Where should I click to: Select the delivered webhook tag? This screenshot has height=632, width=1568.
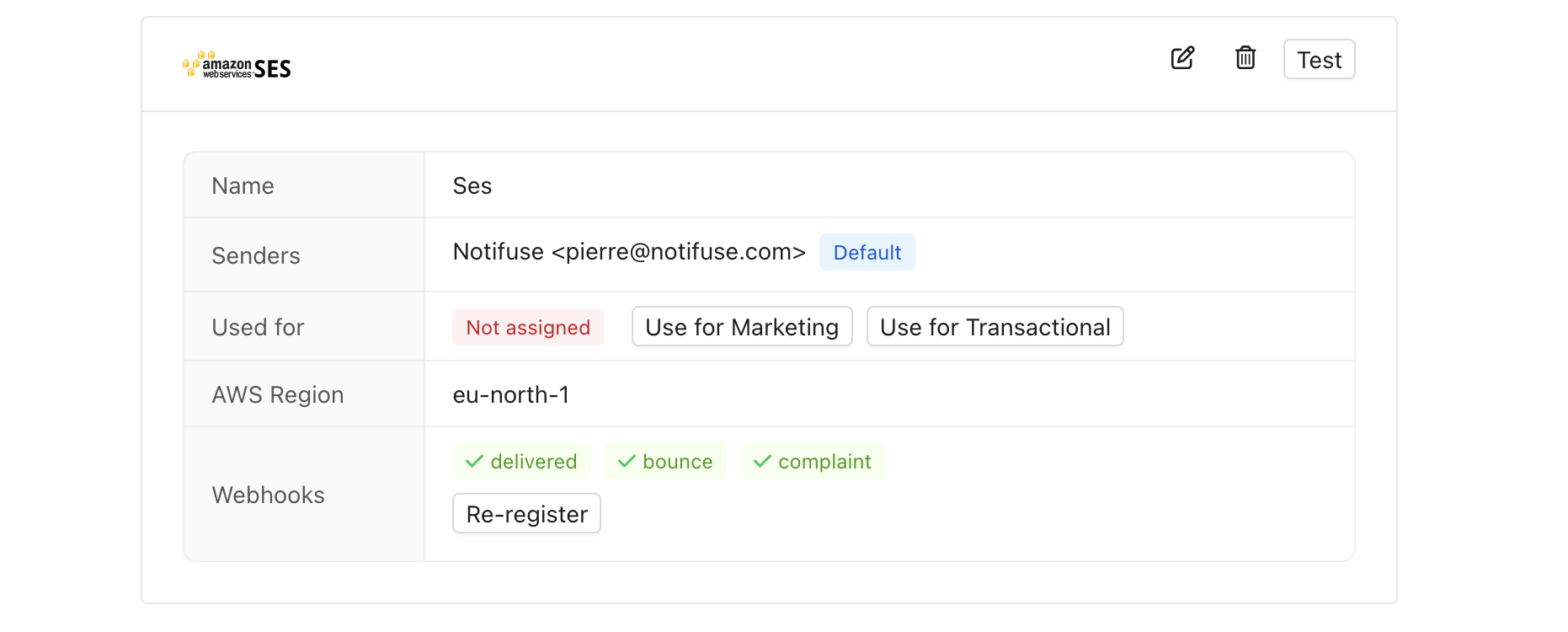click(521, 461)
